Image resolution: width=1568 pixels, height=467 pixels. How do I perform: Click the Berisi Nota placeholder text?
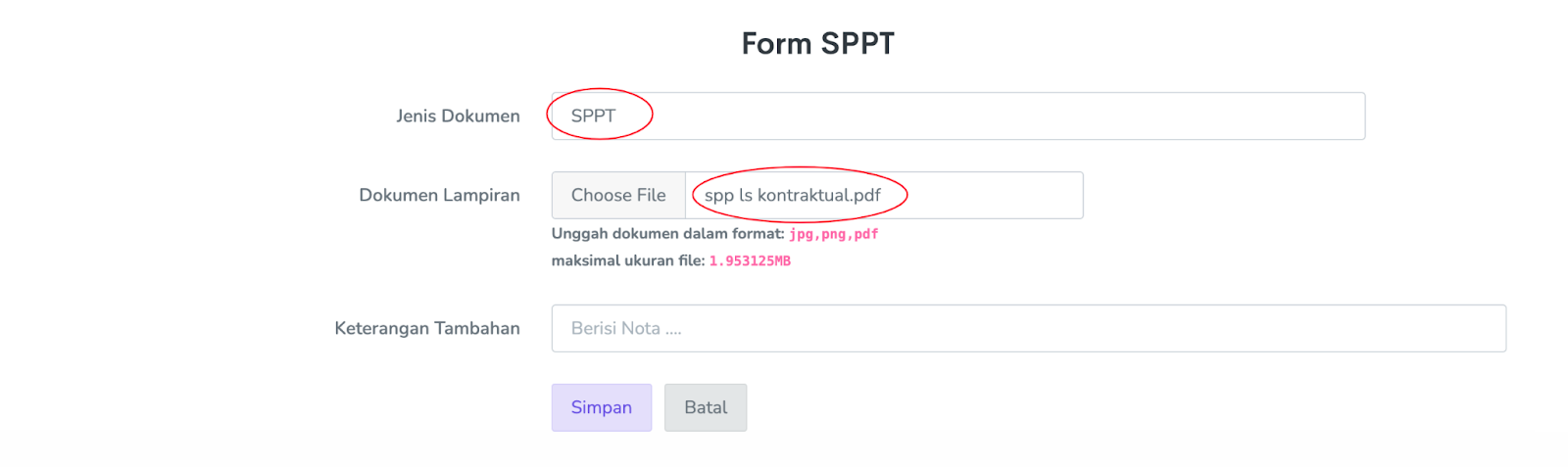[x=625, y=328]
